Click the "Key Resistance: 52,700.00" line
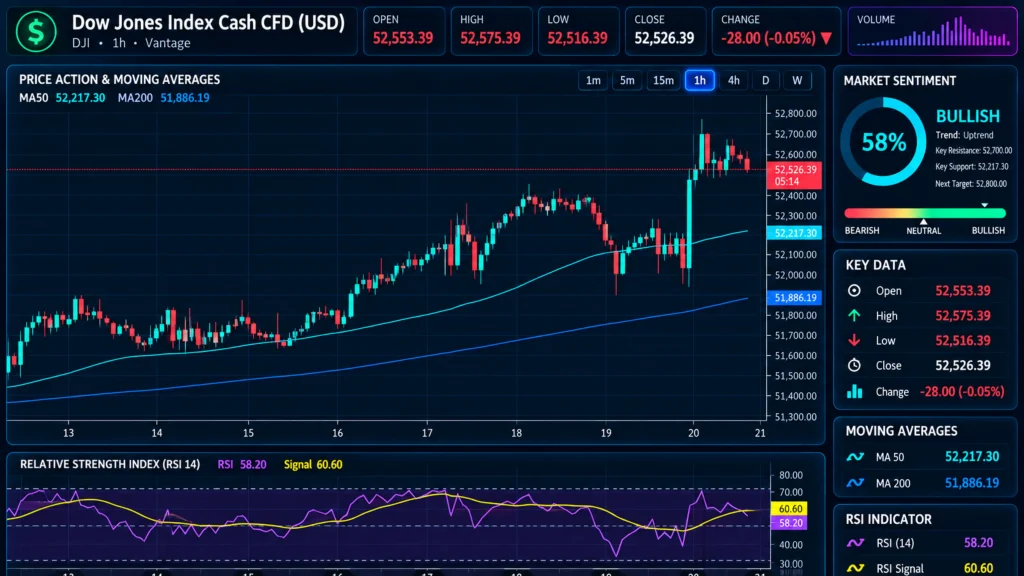1024x576 pixels. tap(974, 151)
